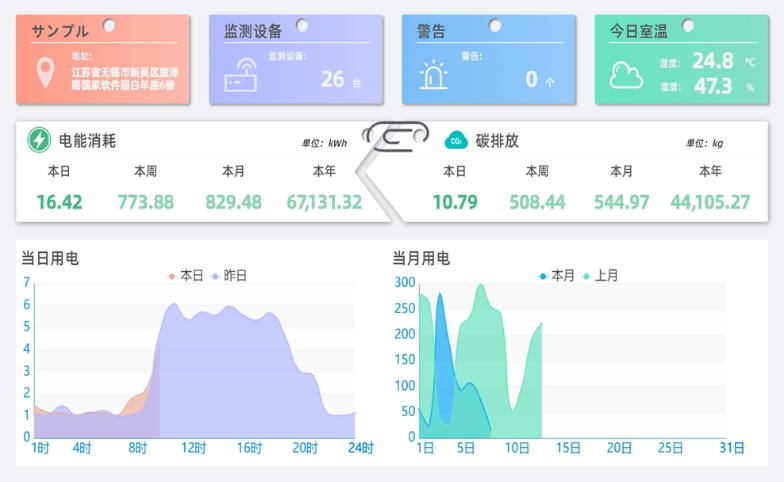This screenshot has width=784, height=482.
Task: Open the 警告 card
Action: point(489,60)
